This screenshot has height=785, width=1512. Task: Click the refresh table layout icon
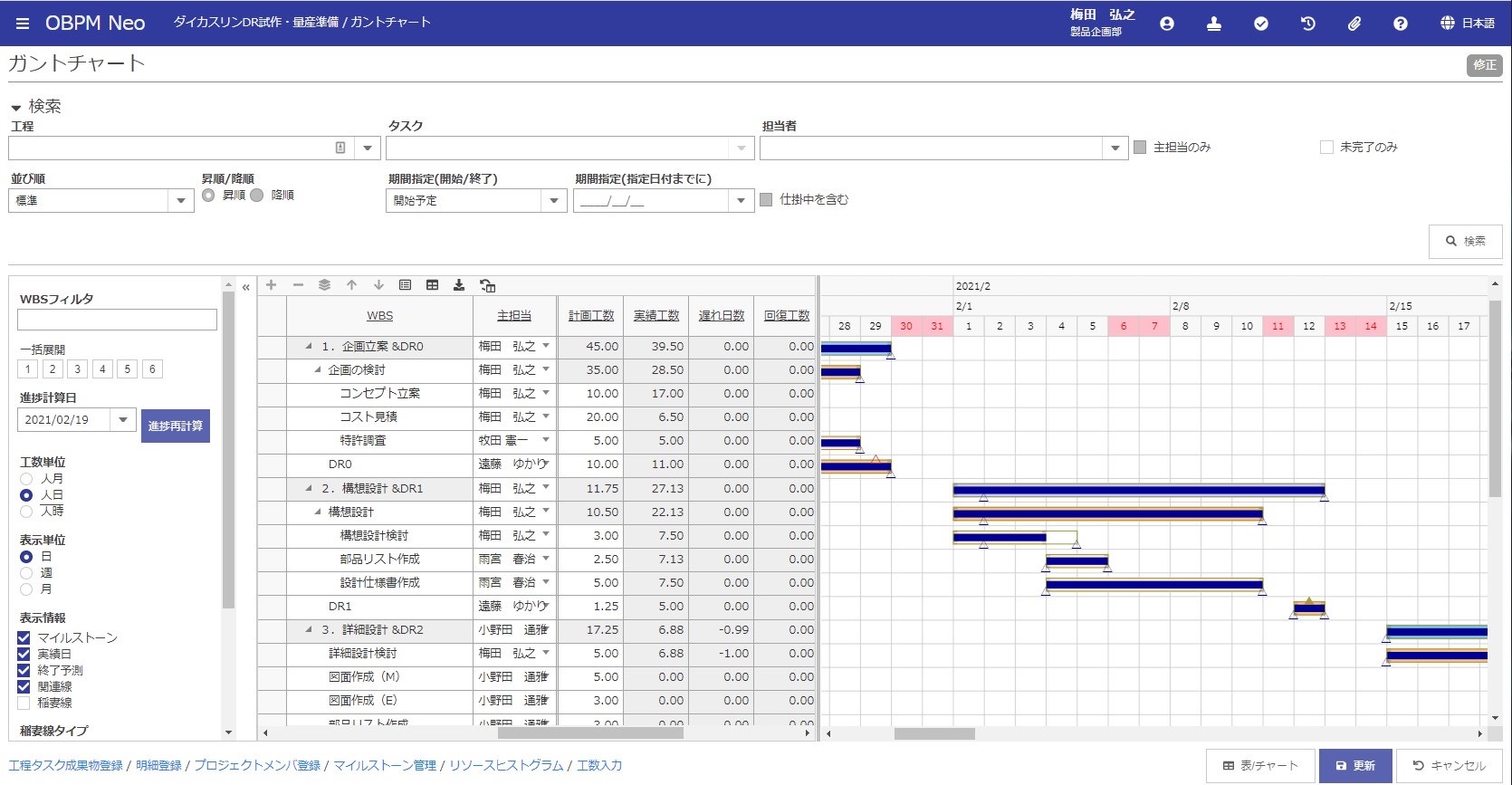(487, 286)
